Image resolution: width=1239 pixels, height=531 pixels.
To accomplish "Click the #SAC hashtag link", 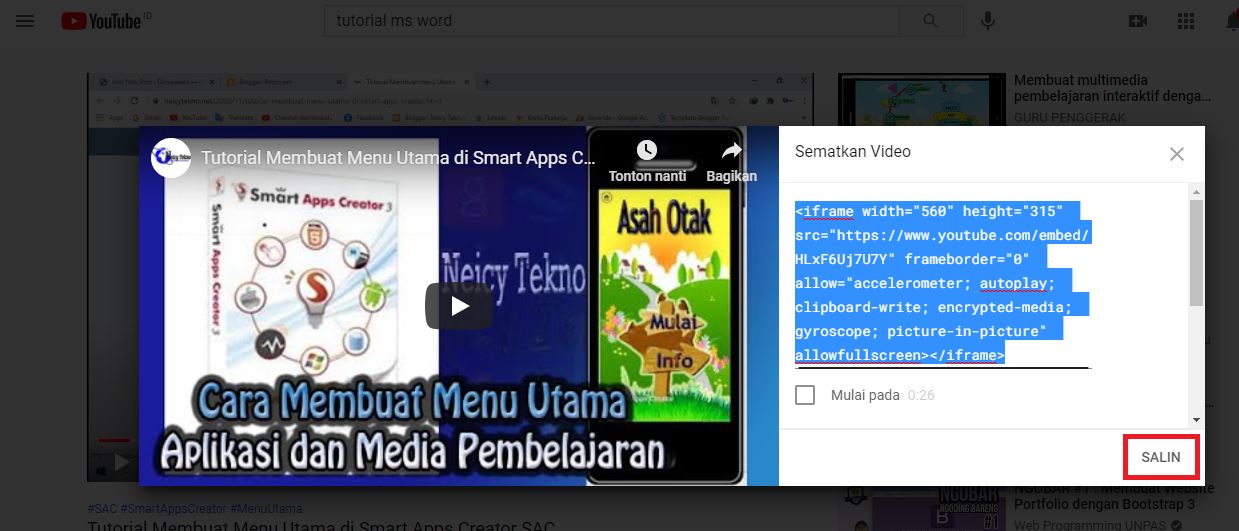I will [x=102, y=509].
